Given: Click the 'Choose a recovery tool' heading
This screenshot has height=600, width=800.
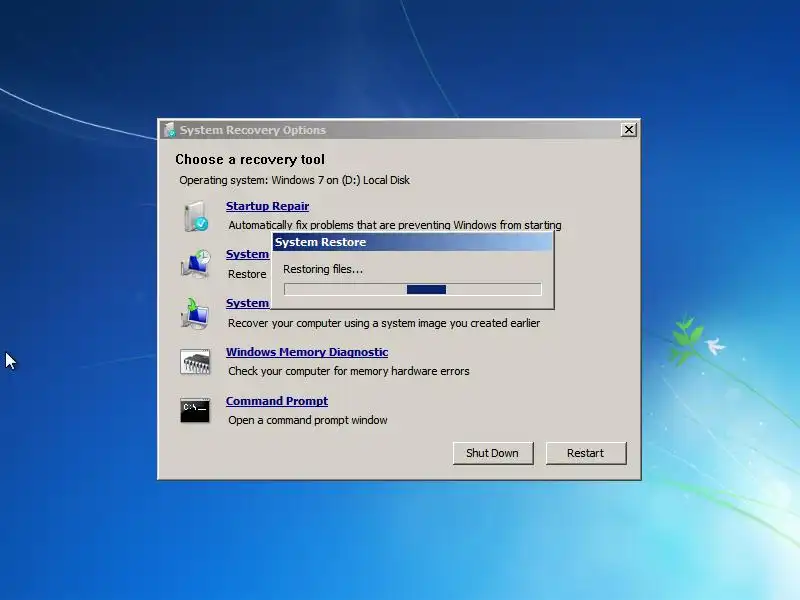Looking at the screenshot, I should (250, 159).
